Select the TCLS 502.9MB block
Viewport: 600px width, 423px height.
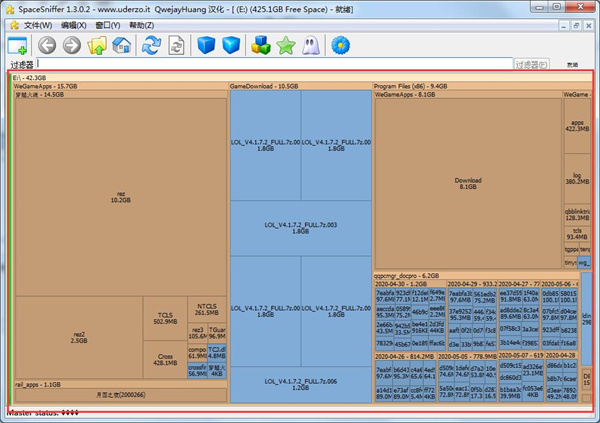pos(165,318)
